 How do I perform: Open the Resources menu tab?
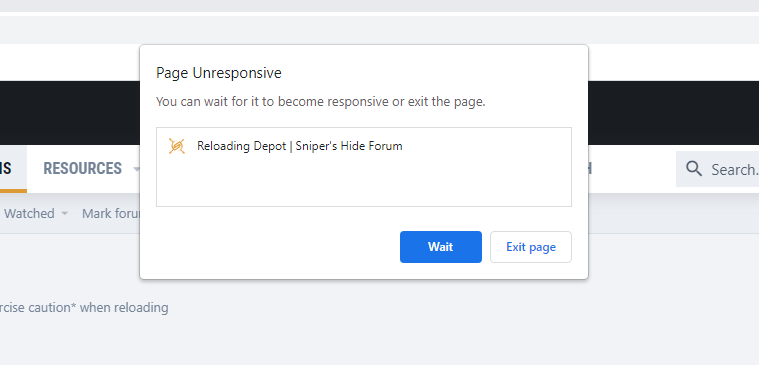(83, 168)
